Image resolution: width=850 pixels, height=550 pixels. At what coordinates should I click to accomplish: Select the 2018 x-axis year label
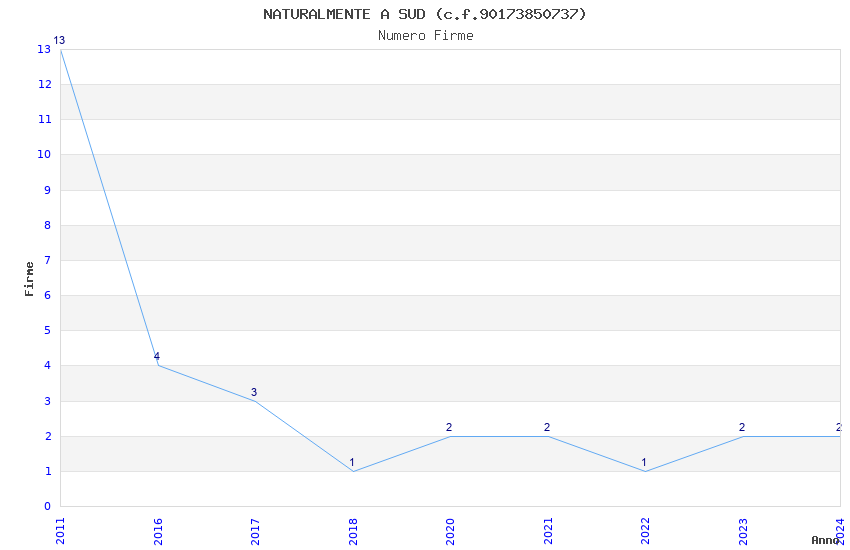click(x=353, y=531)
